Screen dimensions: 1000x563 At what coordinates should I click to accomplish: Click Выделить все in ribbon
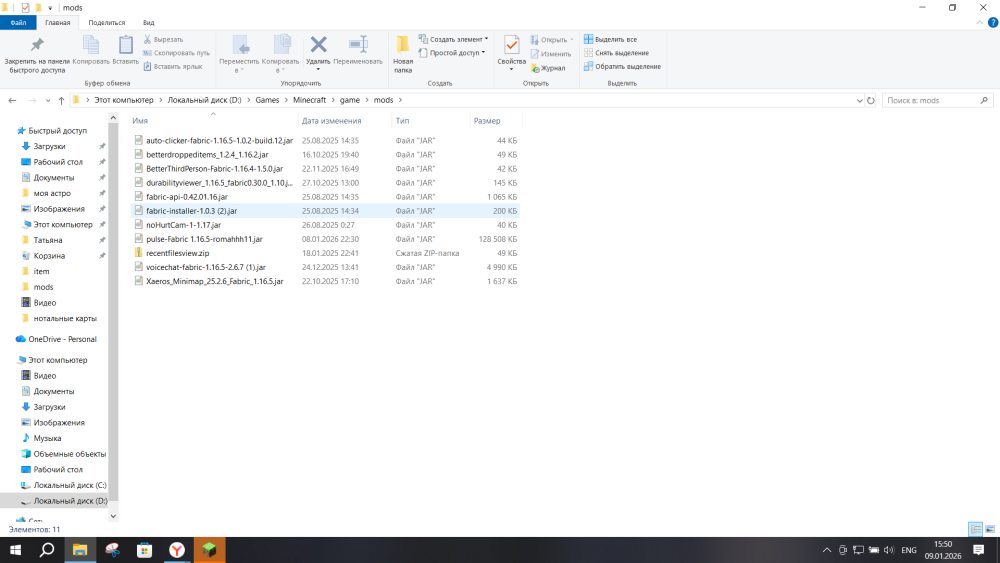tap(610, 40)
